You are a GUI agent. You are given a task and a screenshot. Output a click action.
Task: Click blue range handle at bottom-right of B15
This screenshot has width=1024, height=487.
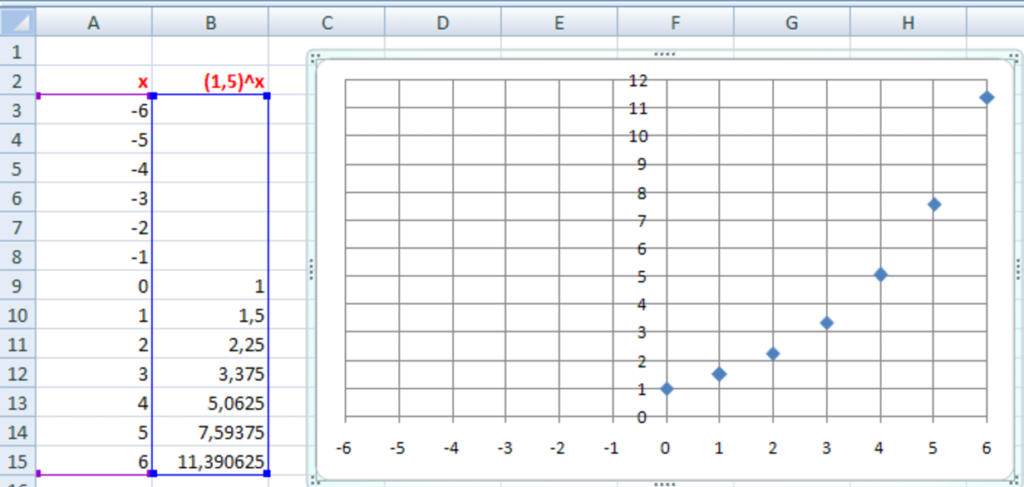click(x=266, y=473)
